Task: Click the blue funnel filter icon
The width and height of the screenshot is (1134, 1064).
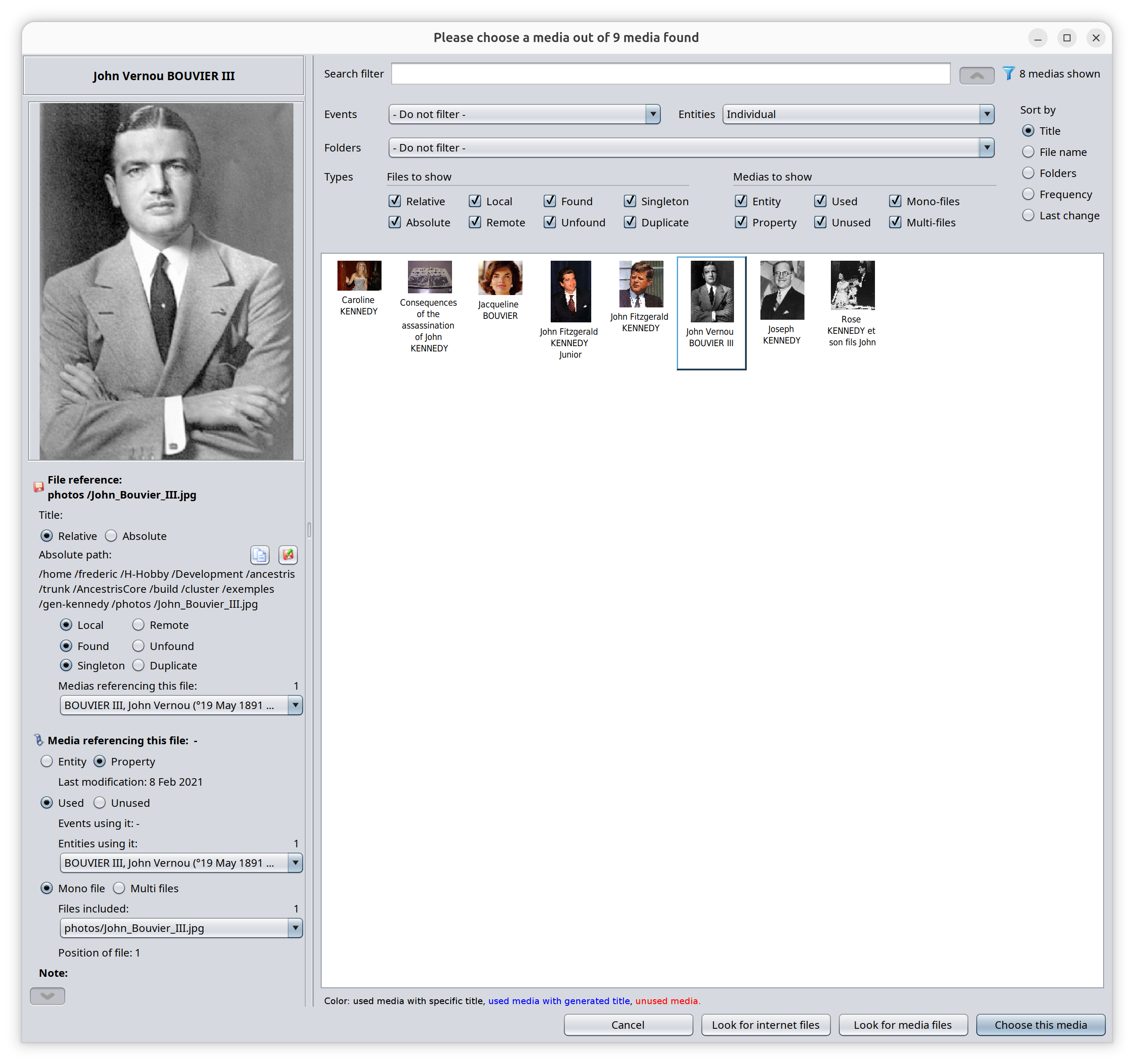Action: tap(1008, 74)
